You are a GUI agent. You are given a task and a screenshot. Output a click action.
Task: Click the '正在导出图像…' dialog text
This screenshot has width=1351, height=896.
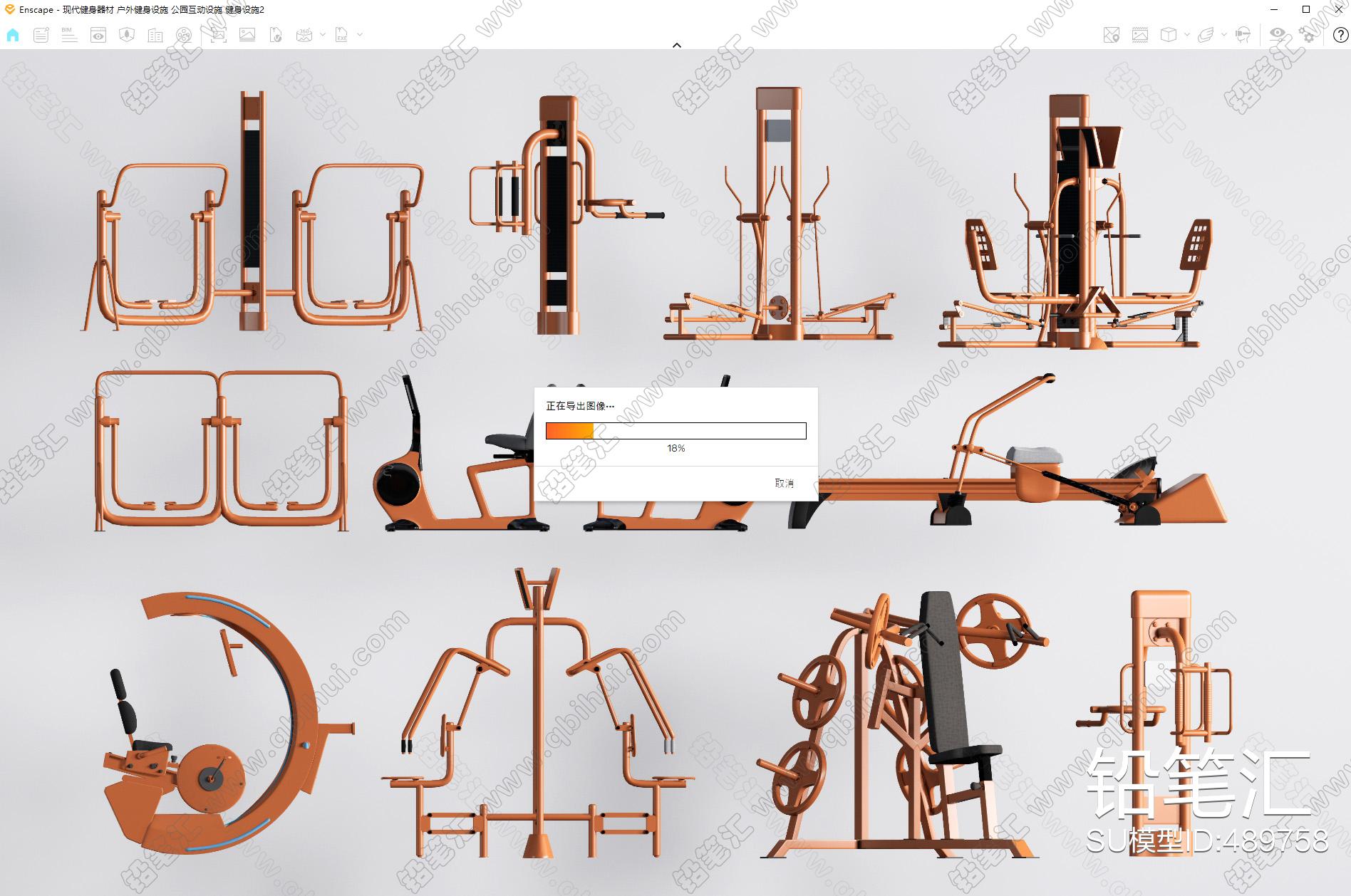coord(580,406)
